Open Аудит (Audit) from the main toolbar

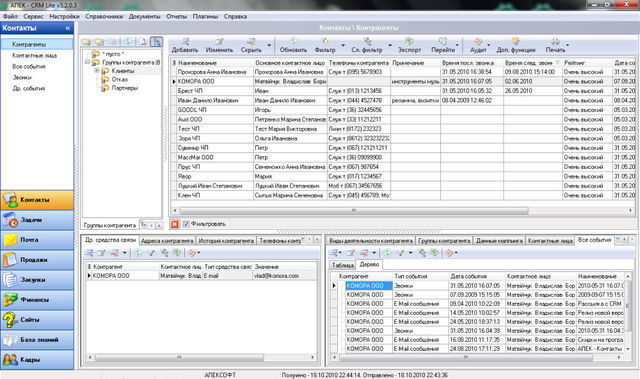(478, 42)
